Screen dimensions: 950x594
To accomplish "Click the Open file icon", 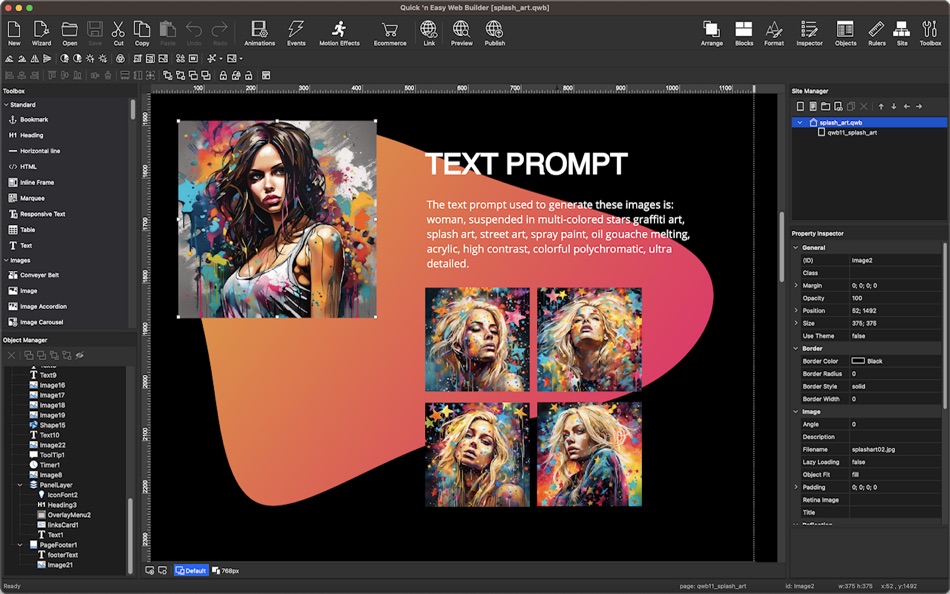I will click(x=70, y=33).
